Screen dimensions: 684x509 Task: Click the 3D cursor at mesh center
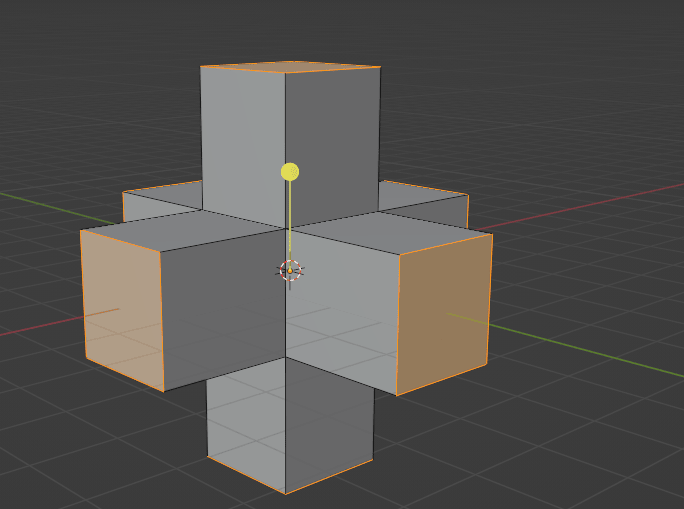click(290, 270)
